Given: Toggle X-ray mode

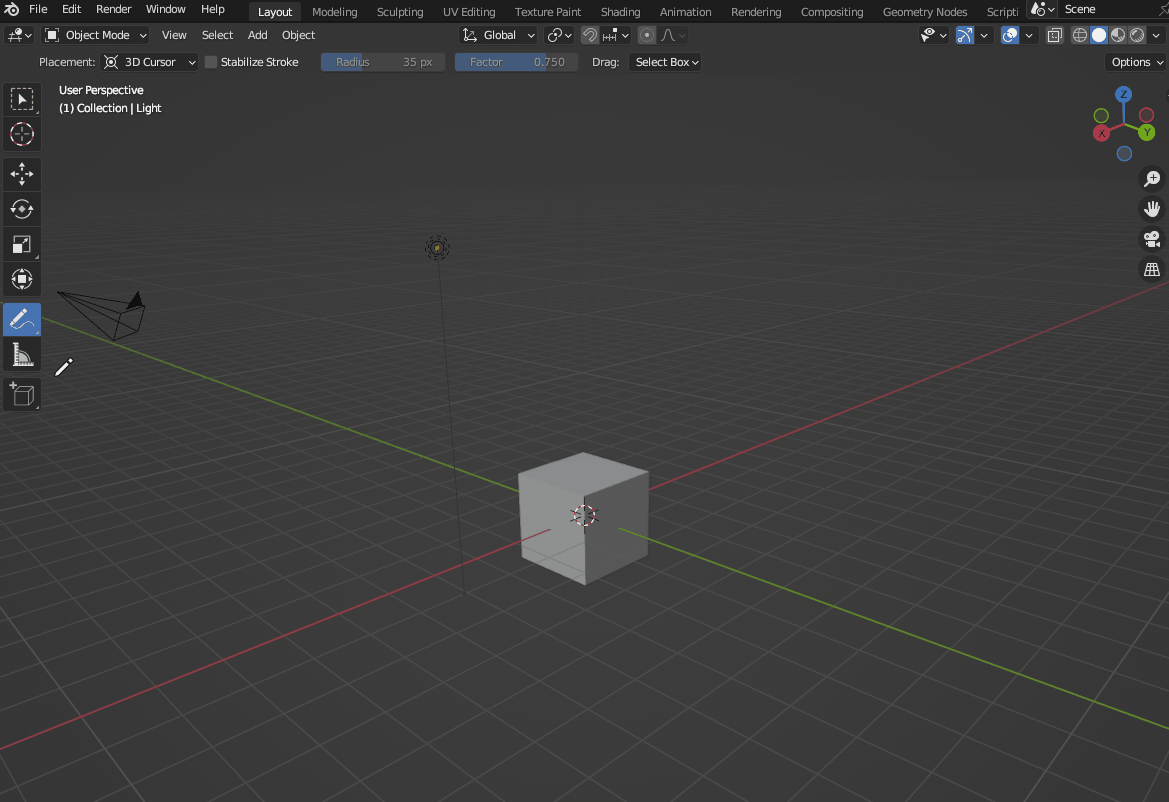Looking at the screenshot, I should coord(1054,35).
